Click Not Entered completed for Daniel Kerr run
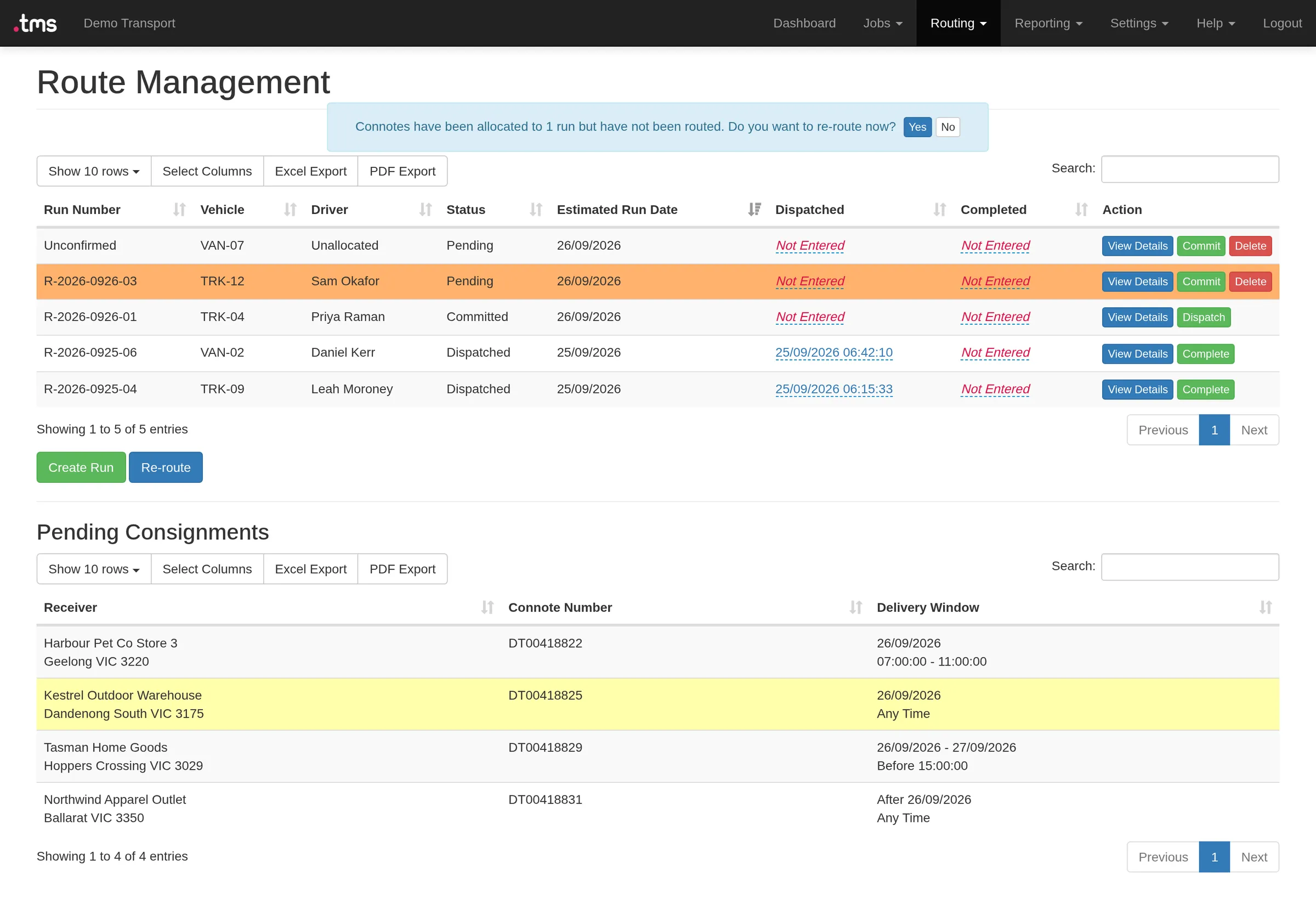The height and width of the screenshot is (920, 1316). (995, 353)
